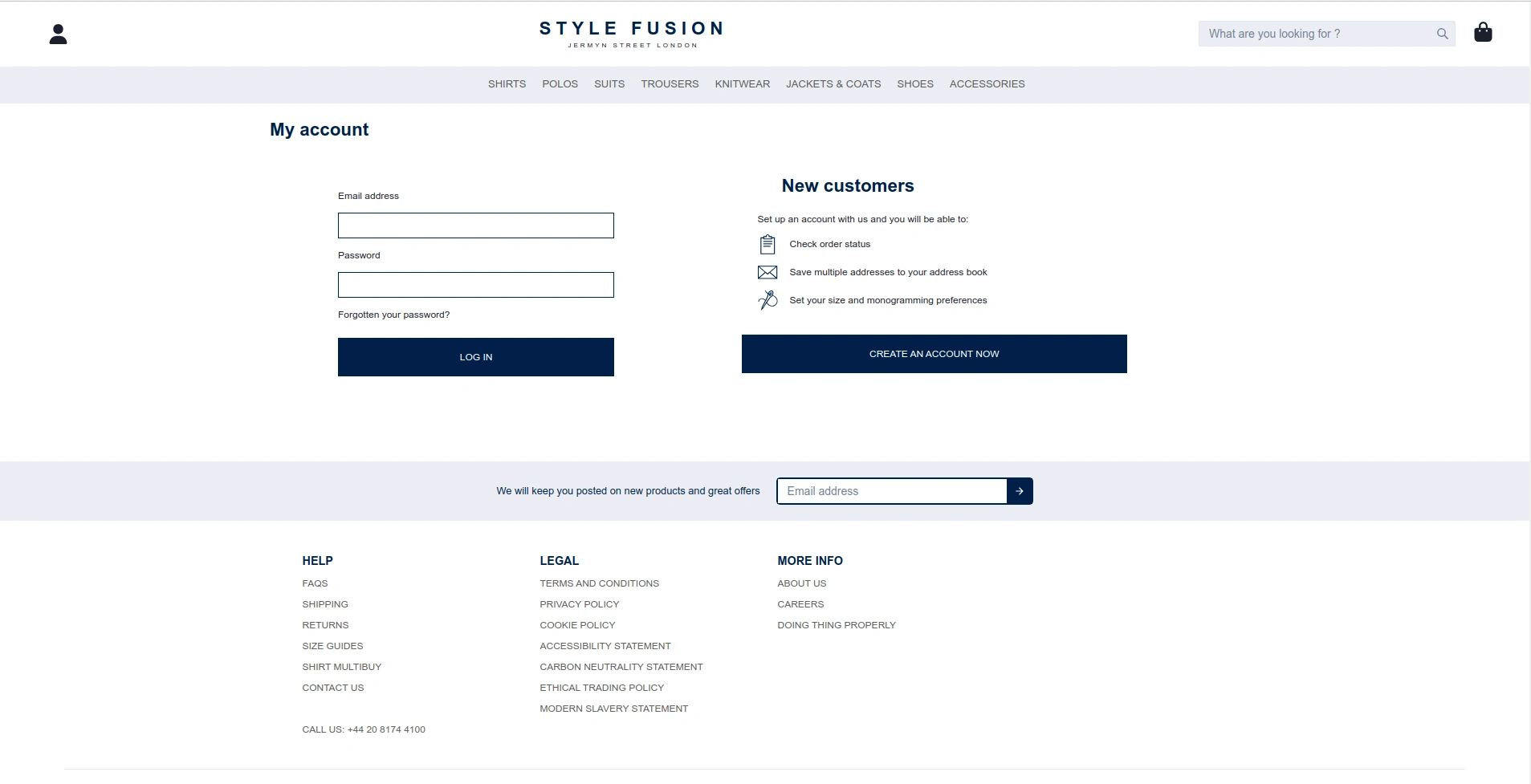Focus the login Email address field
The height and width of the screenshot is (784, 1531).
476,225
